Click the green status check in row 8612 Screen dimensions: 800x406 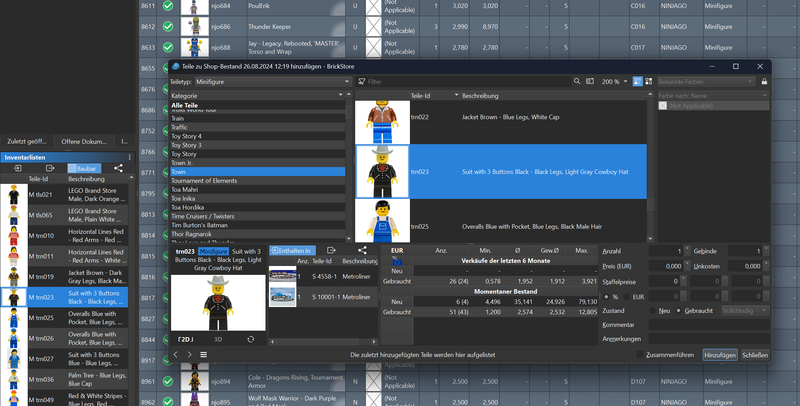click(168, 27)
